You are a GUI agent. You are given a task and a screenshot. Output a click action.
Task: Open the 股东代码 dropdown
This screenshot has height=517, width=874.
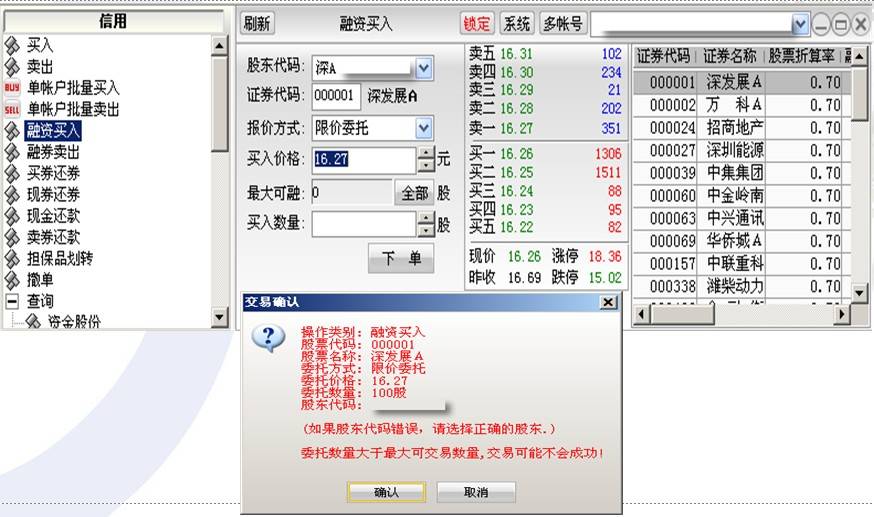tap(424, 69)
